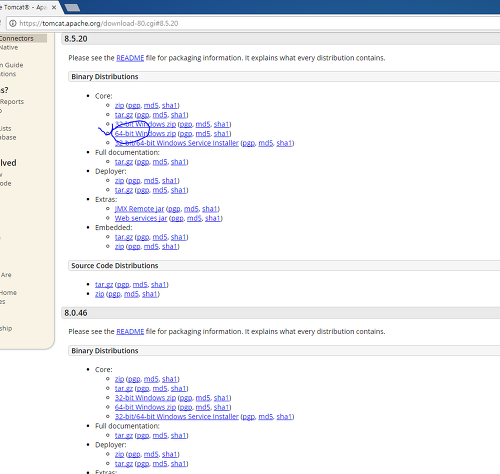Open Connectors in the sidebar
The width and height of the screenshot is (500, 474).
point(17,38)
